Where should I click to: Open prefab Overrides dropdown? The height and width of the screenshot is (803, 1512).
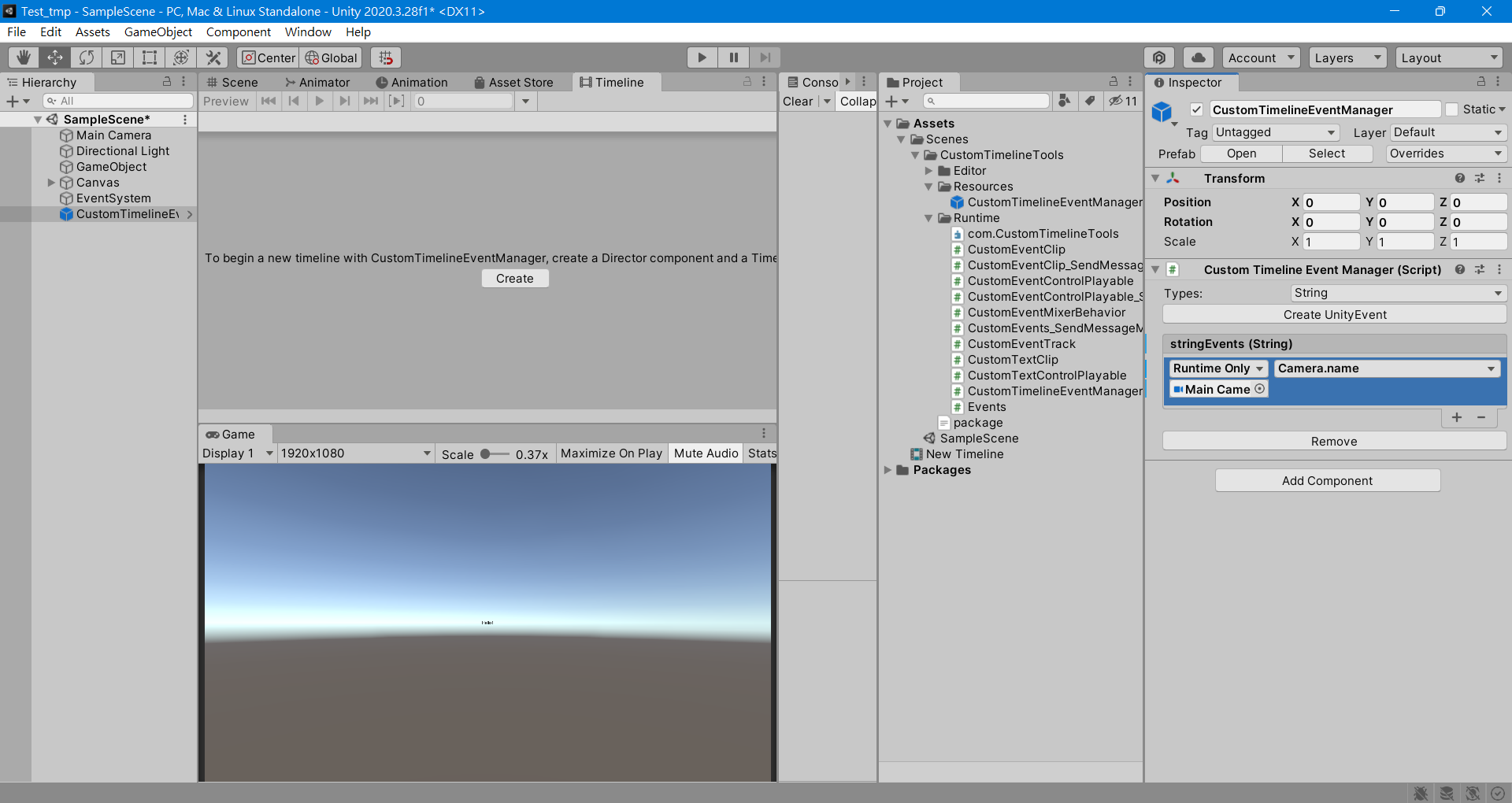click(1446, 154)
